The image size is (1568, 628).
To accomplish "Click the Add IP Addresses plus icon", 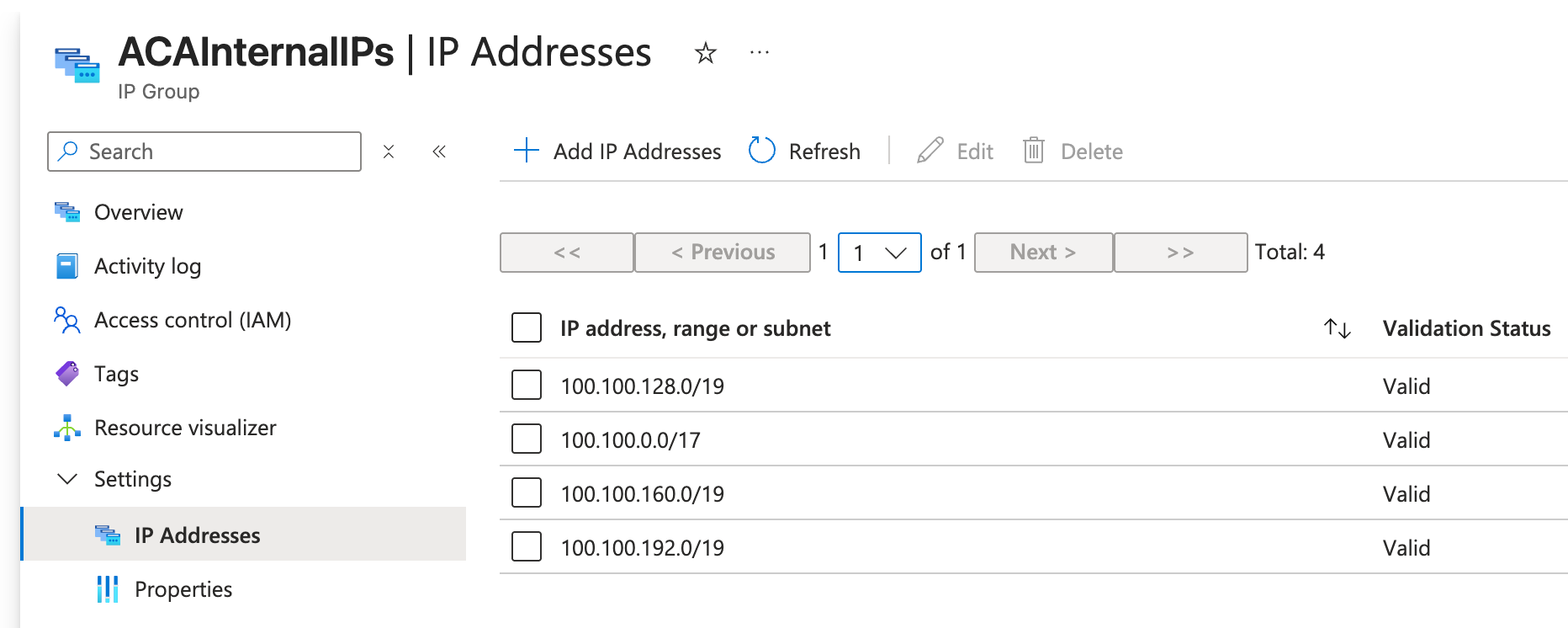I will (527, 151).
